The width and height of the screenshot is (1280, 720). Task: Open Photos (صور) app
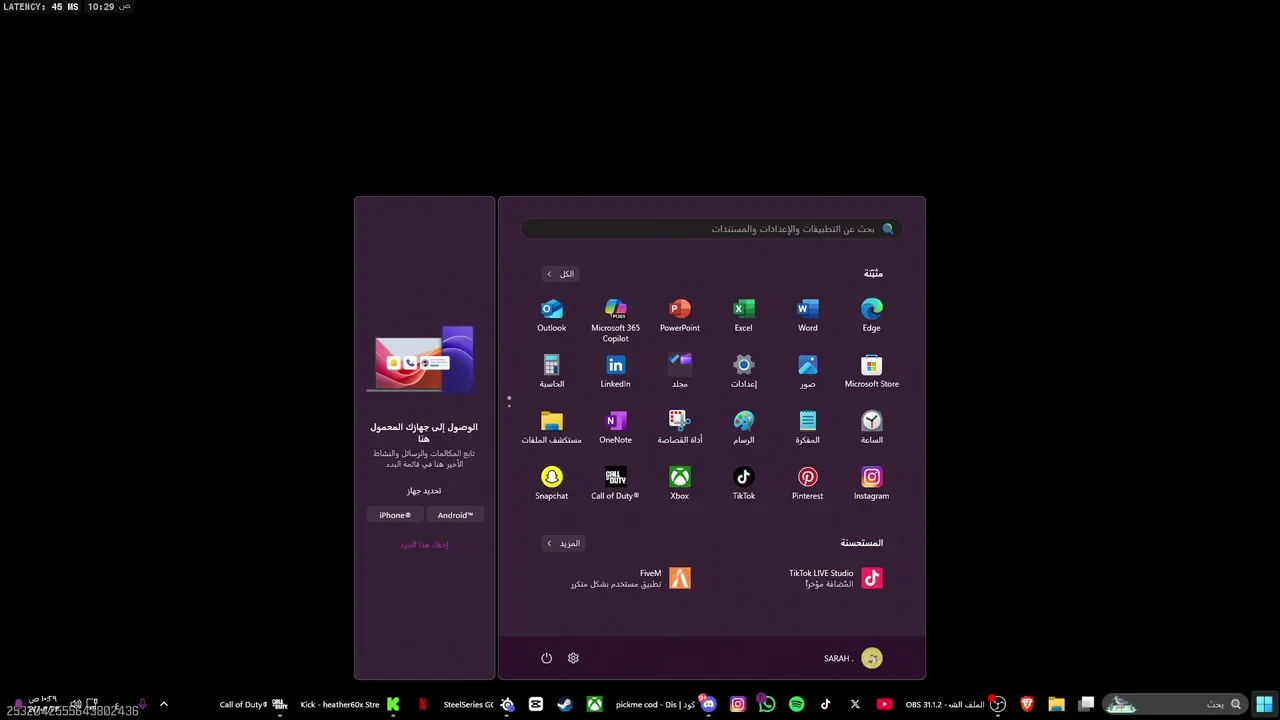point(808,371)
